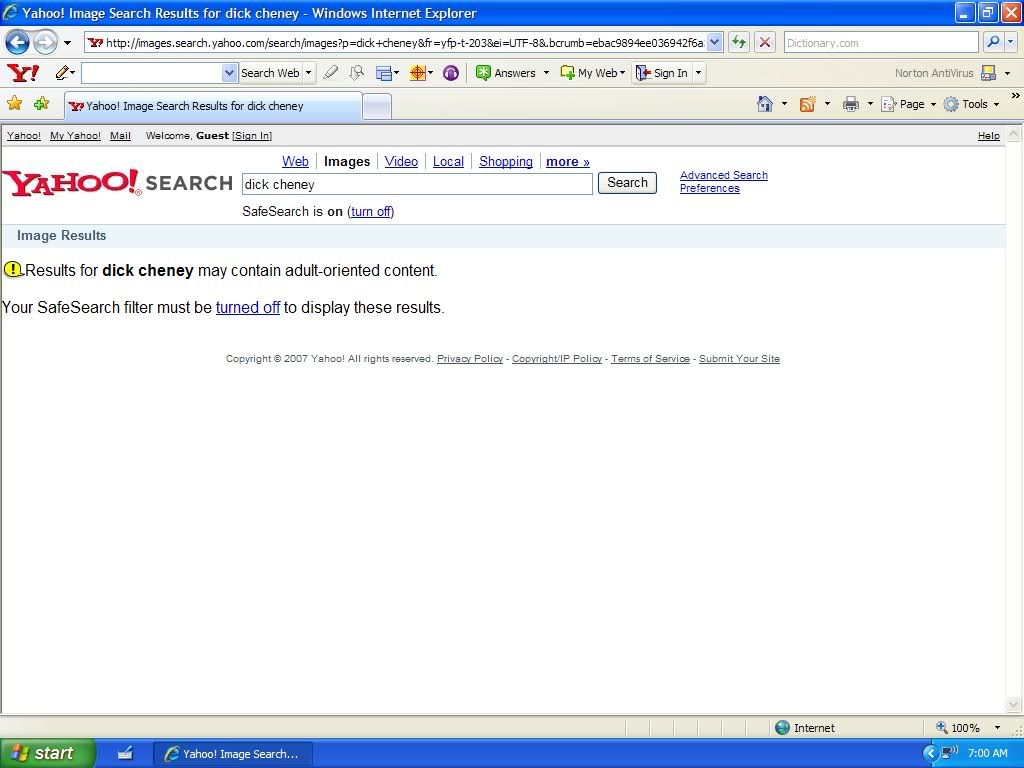Open the Page menu in command bar
Screen dimensions: 1024x768
point(908,104)
